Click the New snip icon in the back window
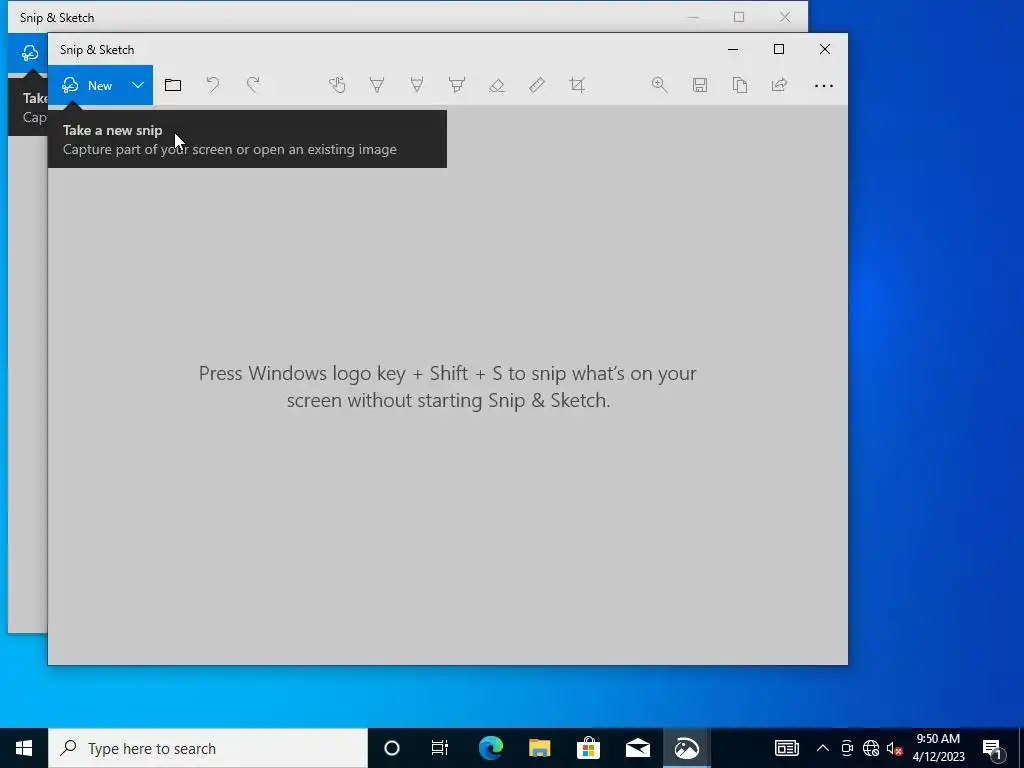Image resolution: width=1024 pixels, height=768 pixels. pos(29,53)
